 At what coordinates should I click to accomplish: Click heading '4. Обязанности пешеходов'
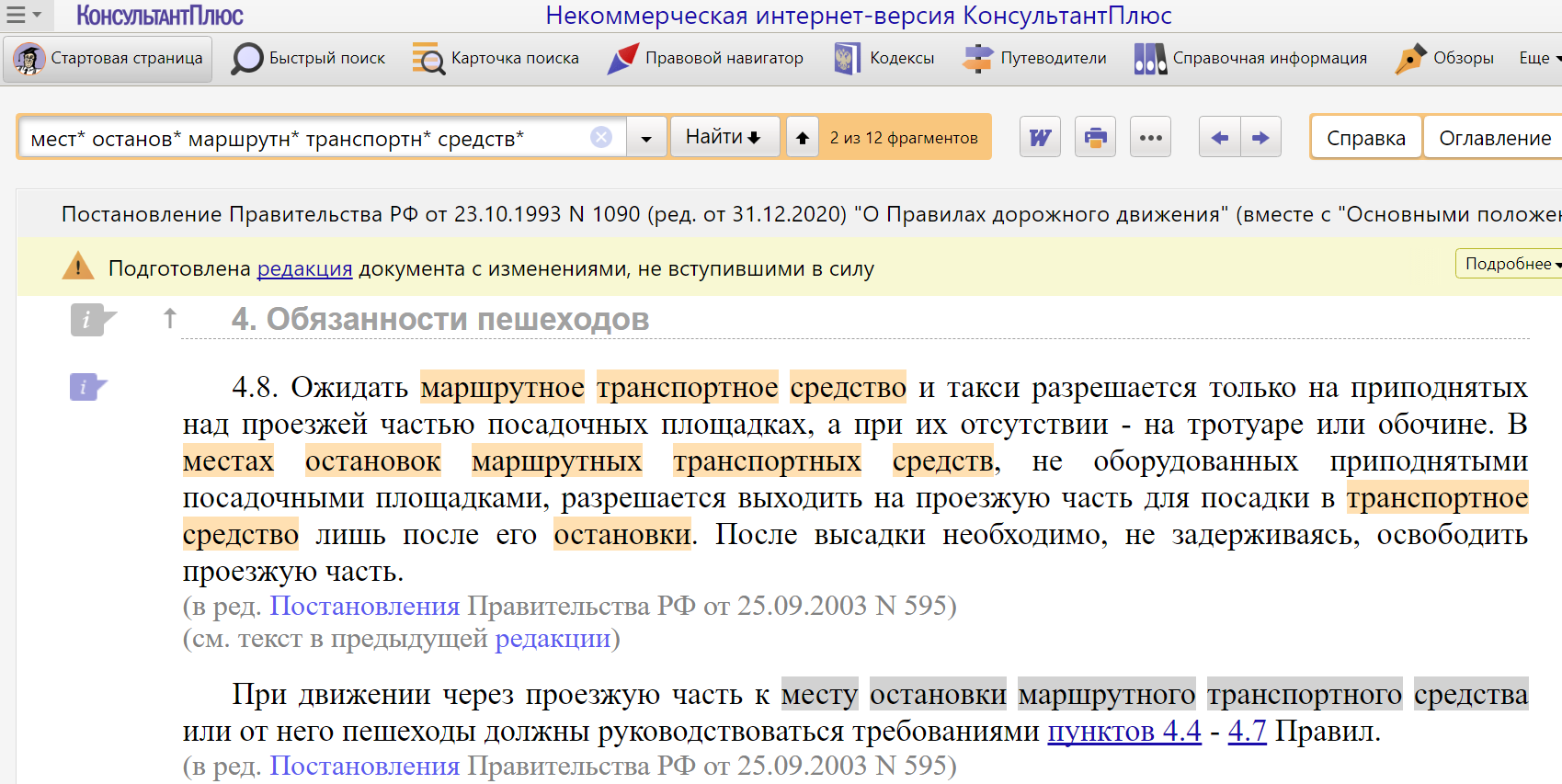[x=440, y=319]
